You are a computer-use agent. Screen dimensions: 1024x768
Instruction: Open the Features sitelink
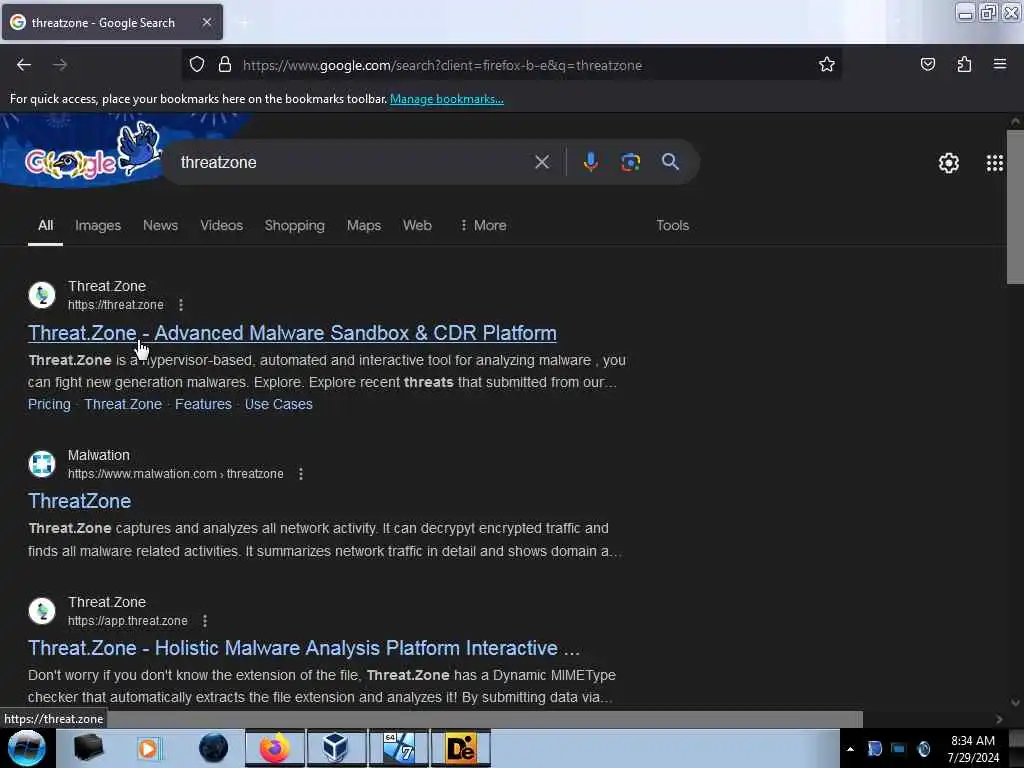pos(203,404)
